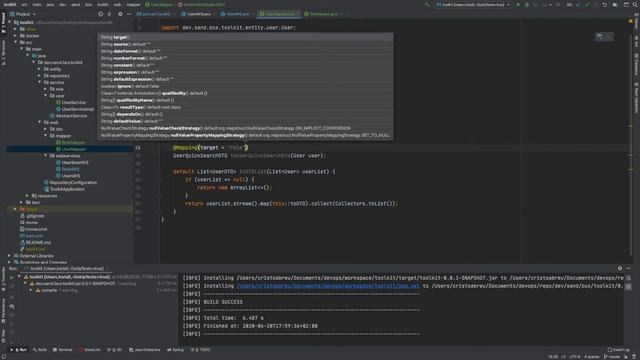Open Run panel settings gear icon
This screenshot has height=360, width=640.
pyautogui.click(x=620, y=269)
